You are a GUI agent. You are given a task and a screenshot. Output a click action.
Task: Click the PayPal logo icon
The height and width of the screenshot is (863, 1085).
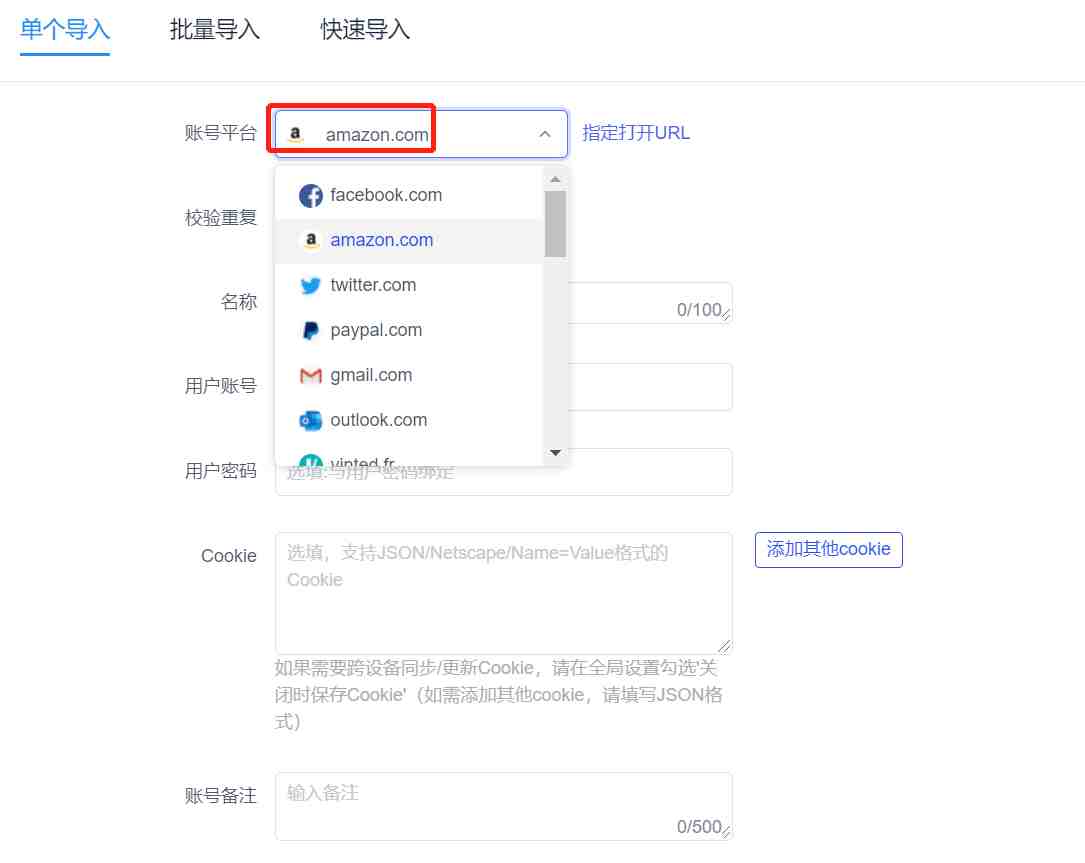tap(311, 331)
